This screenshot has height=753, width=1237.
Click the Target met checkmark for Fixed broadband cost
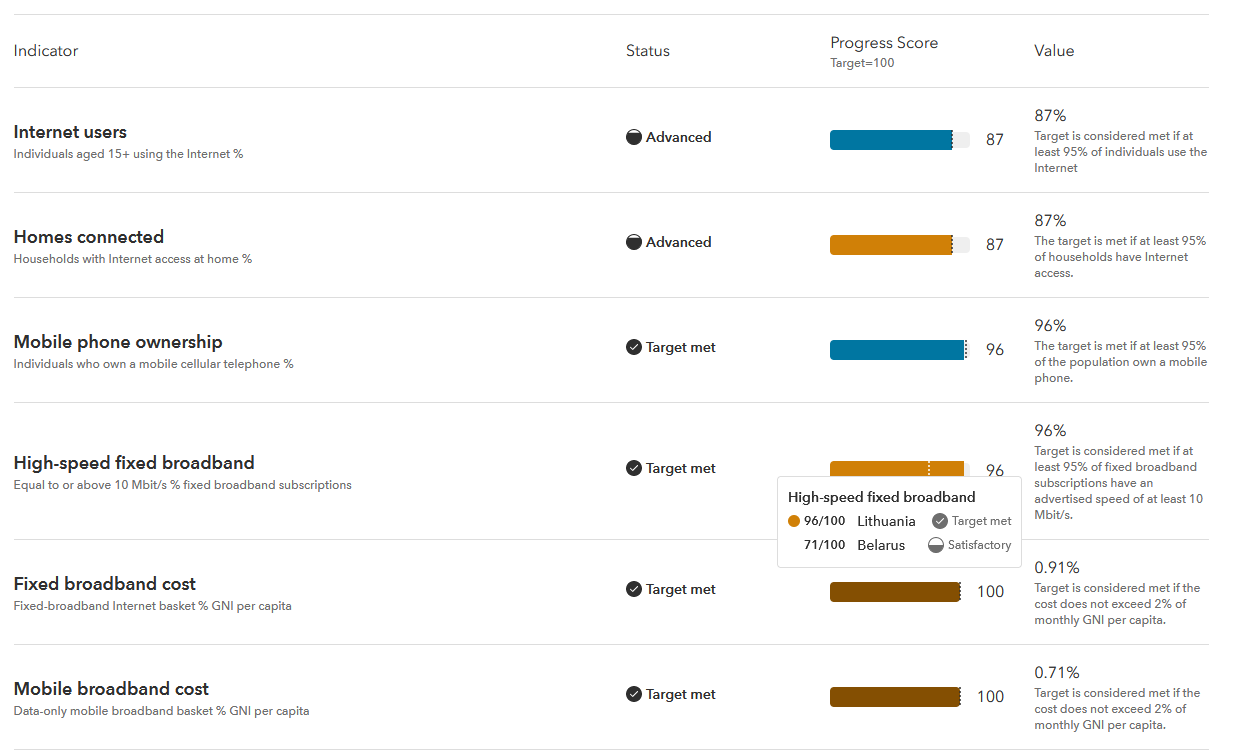click(634, 590)
